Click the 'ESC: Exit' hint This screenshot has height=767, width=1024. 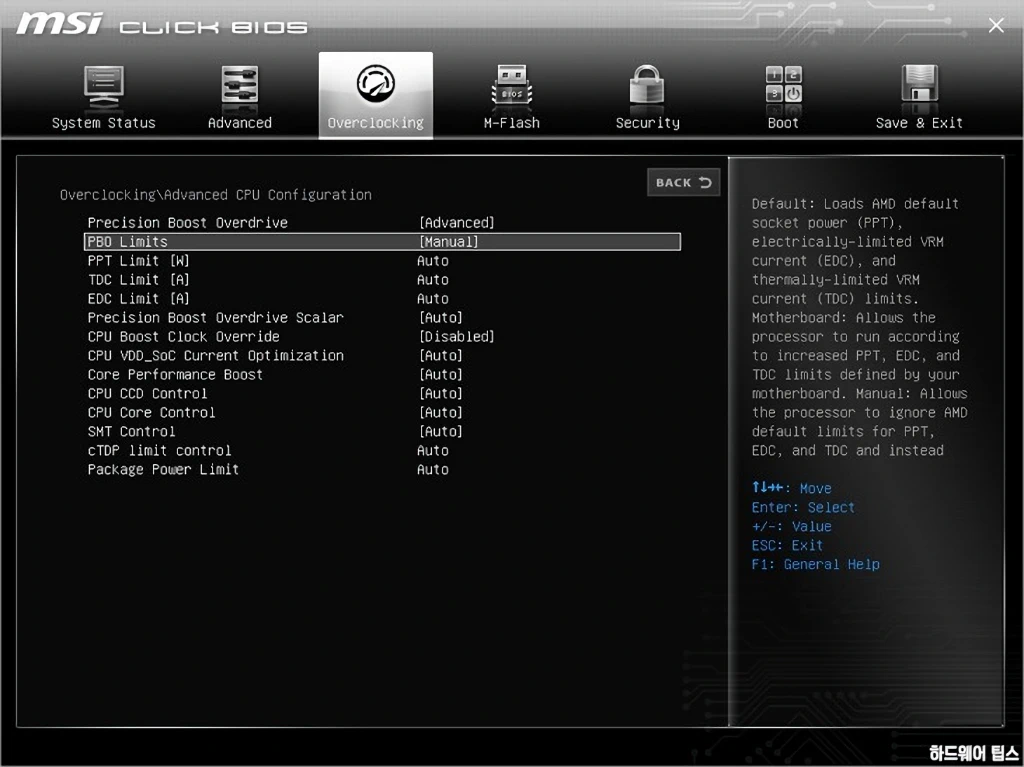pos(787,545)
